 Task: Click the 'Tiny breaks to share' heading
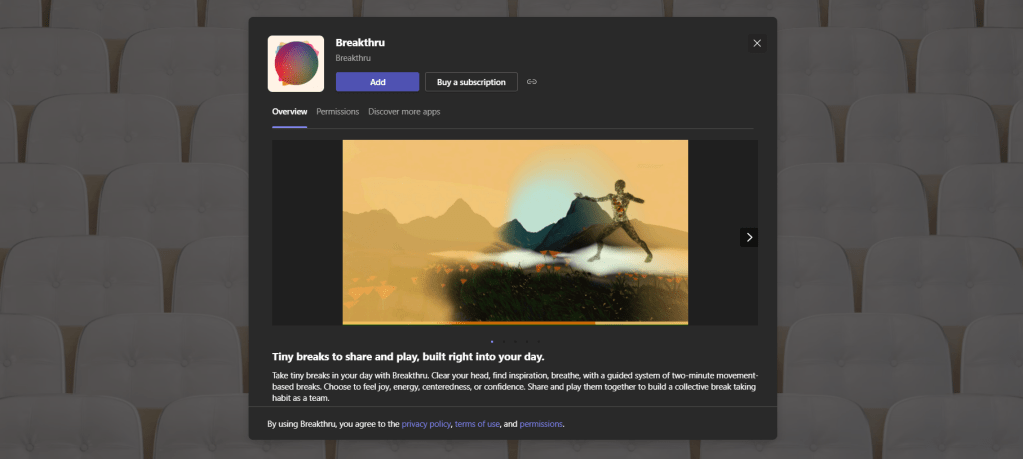coord(408,356)
